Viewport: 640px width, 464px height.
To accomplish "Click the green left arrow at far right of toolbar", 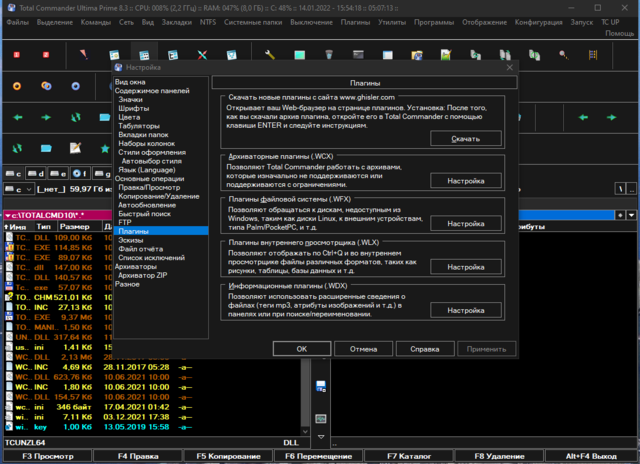I will click(583, 118).
